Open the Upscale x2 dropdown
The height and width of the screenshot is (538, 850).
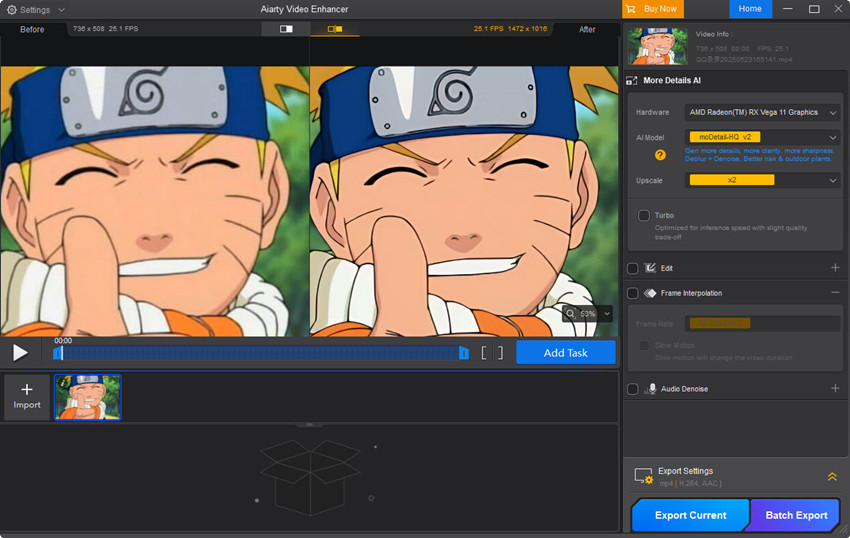[x=762, y=180]
